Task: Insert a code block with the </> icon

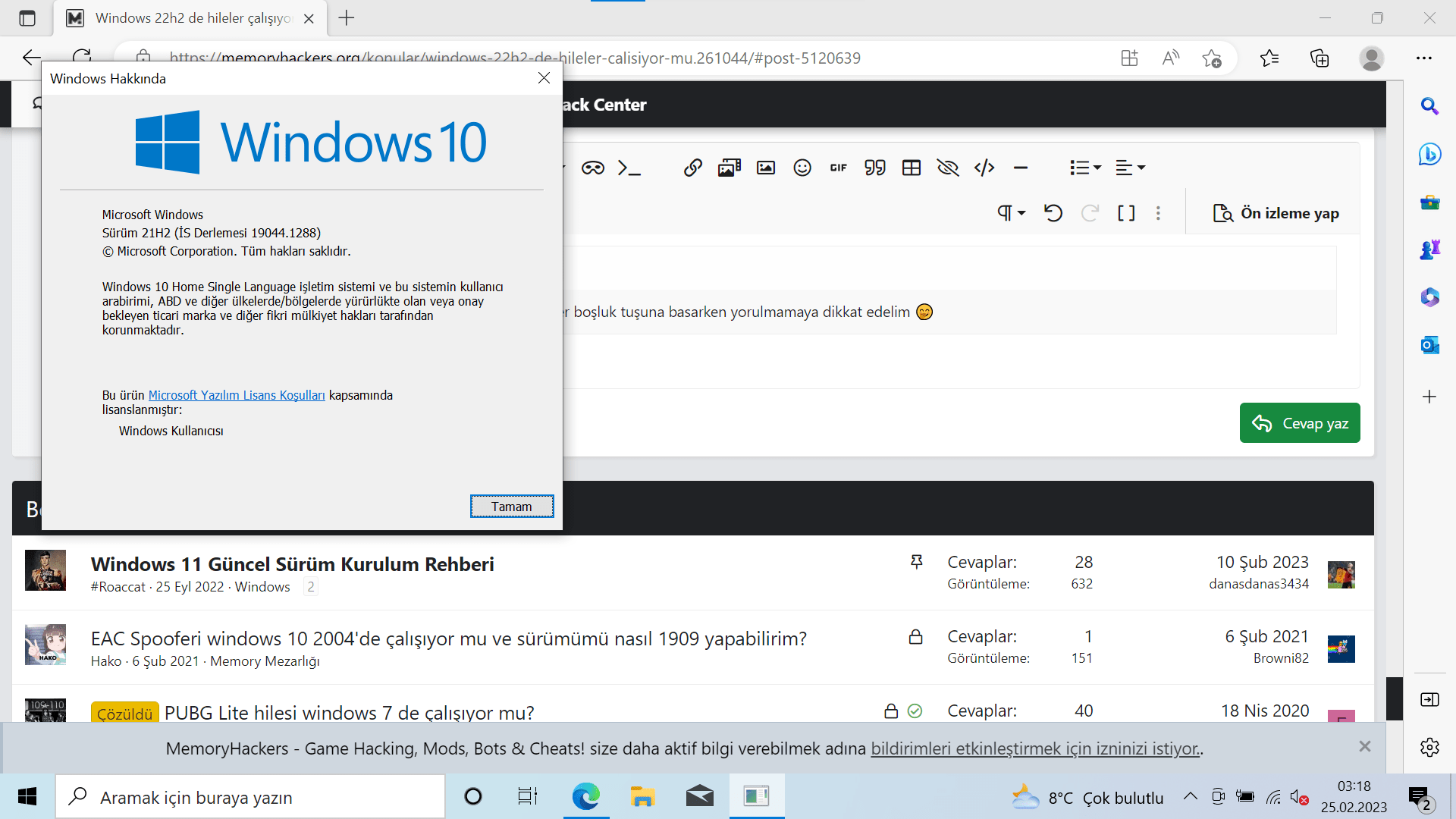Action: [984, 168]
